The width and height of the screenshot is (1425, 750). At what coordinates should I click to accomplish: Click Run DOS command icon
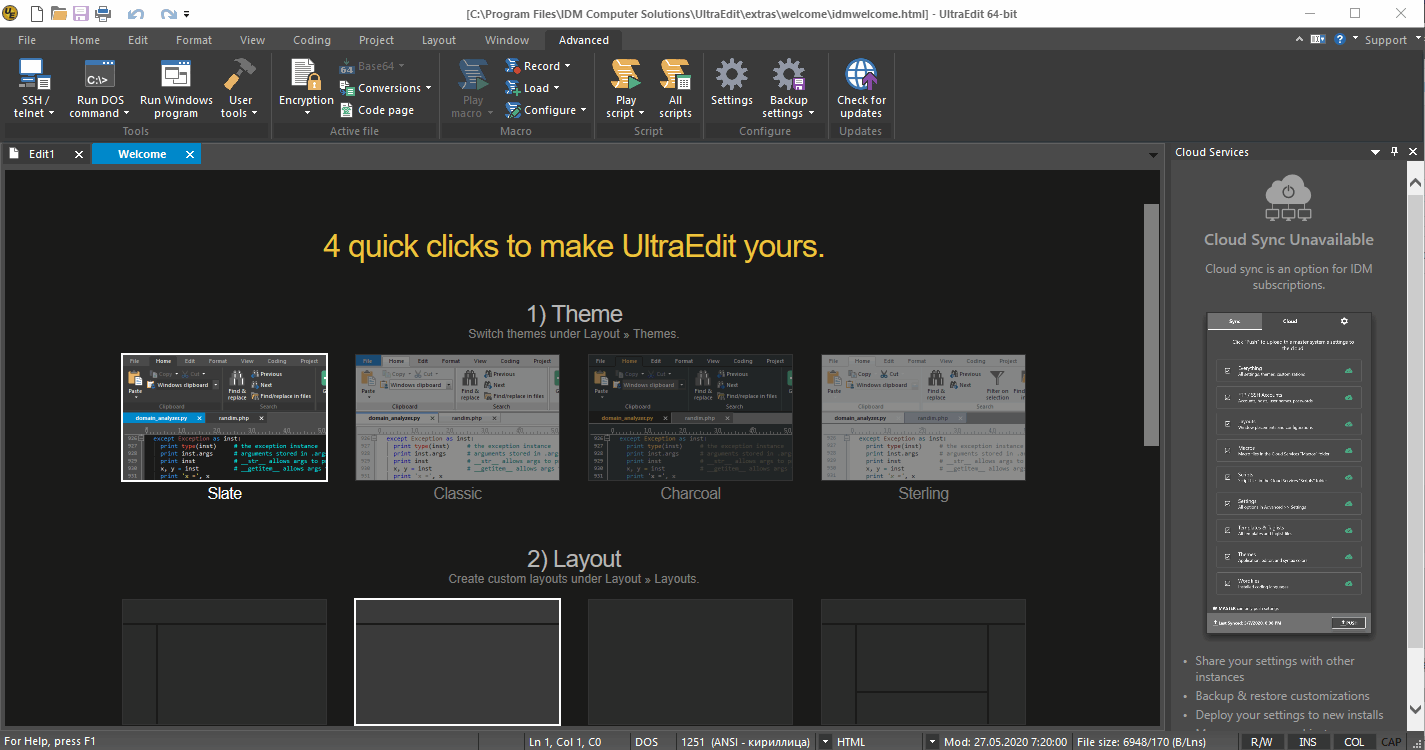(99, 76)
